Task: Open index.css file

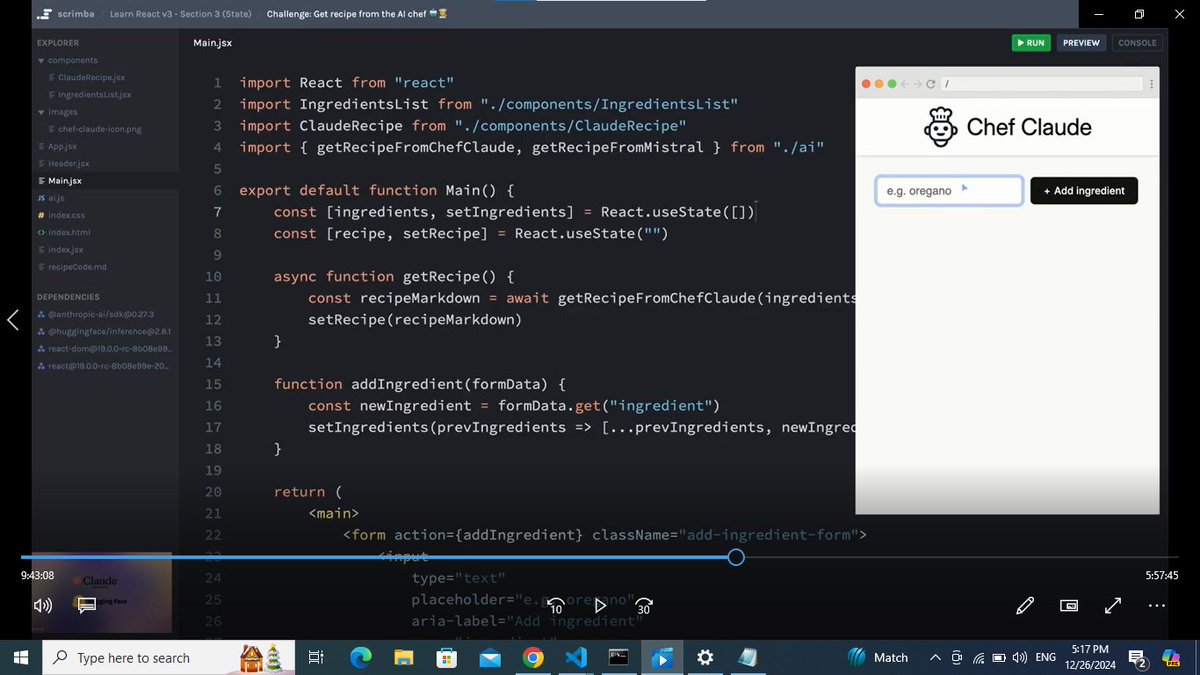Action: click(61, 215)
